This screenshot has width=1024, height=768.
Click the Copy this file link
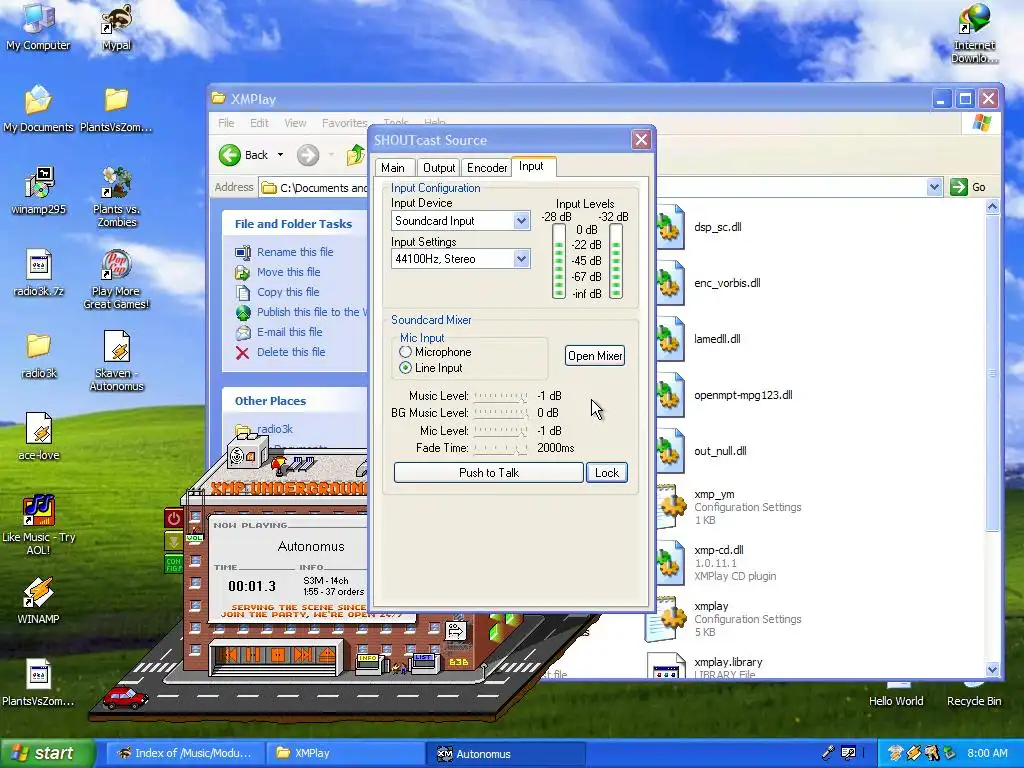288,292
